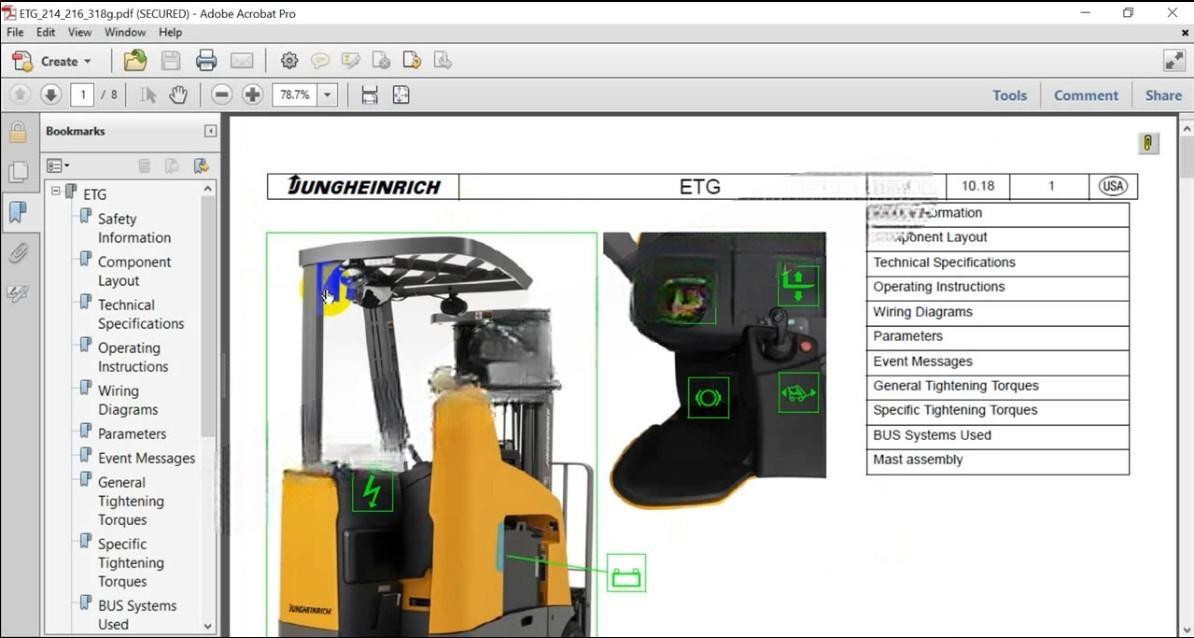This screenshot has height=638, width=1194.
Task: Email the document
Action: pyautogui.click(x=241, y=60)
